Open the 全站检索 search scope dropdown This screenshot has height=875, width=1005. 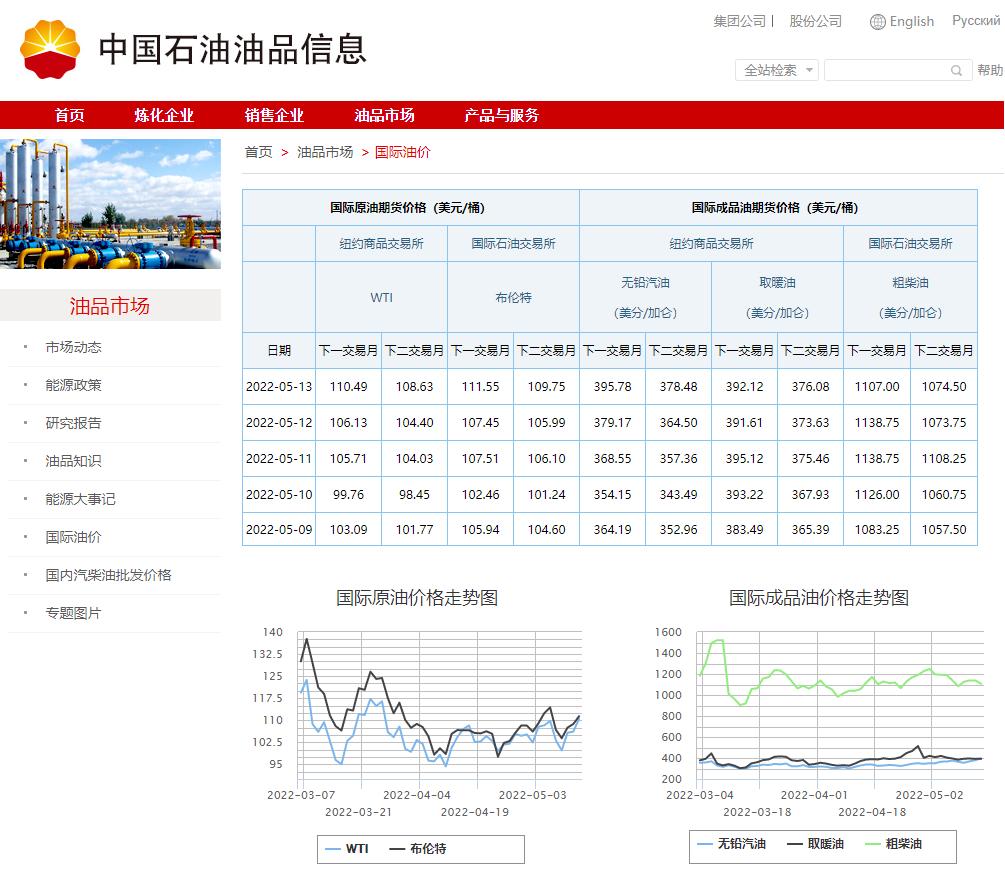click(x=776, y=71)
